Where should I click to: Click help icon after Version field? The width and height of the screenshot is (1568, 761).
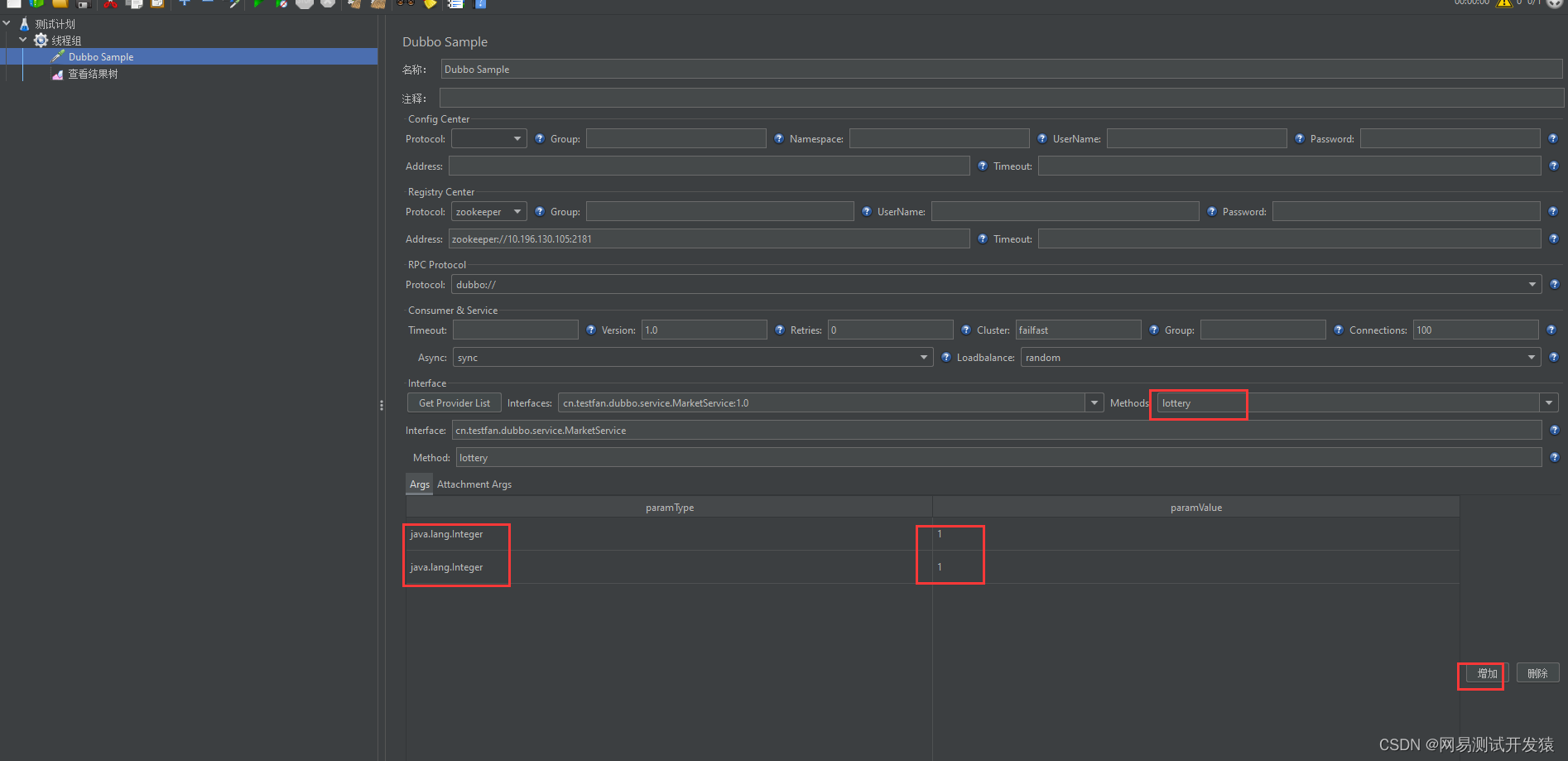780,330
